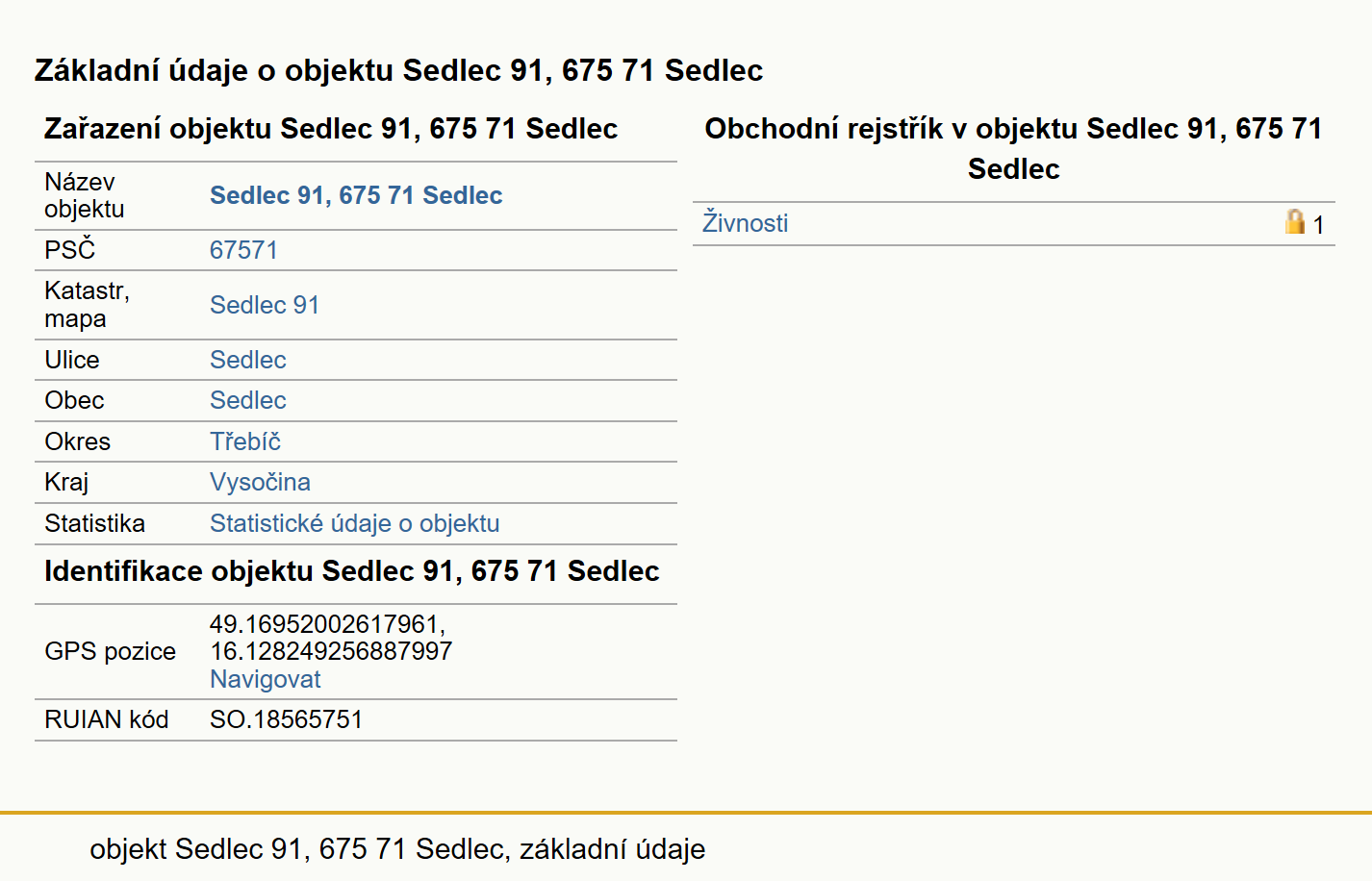Select Sedlec in the Ulice row
Image resolution: width=1372 pixels, height=881 pixels.
[248, 360]
